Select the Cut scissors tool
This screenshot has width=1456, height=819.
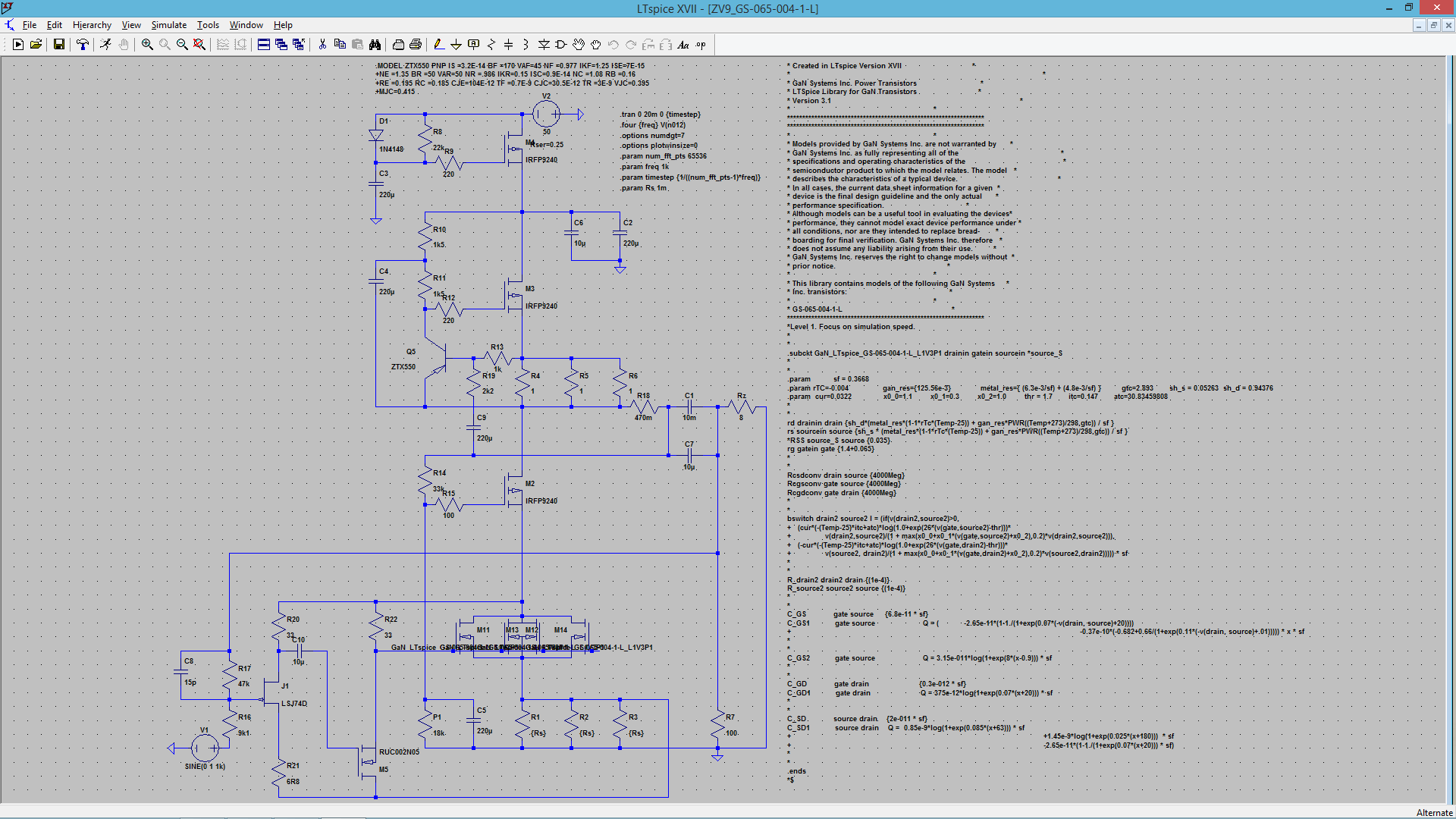(322, 45)
